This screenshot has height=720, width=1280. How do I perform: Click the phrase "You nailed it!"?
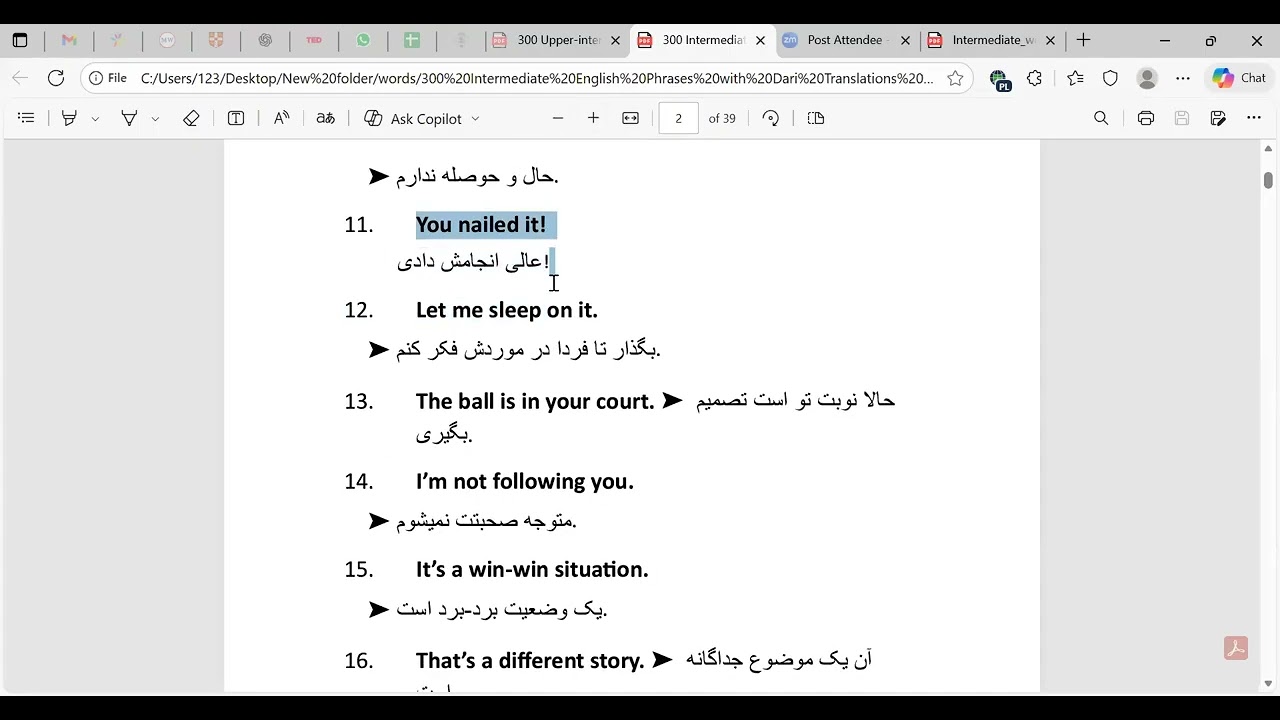pyautogui.click(x=481, y=225)
